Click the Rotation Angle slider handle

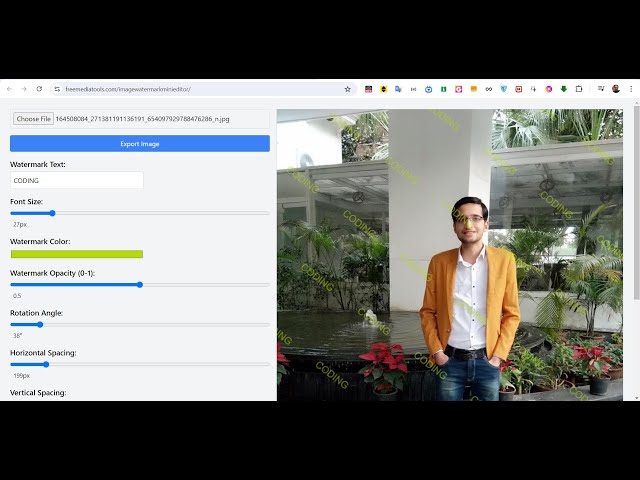[x=40, y=324]
